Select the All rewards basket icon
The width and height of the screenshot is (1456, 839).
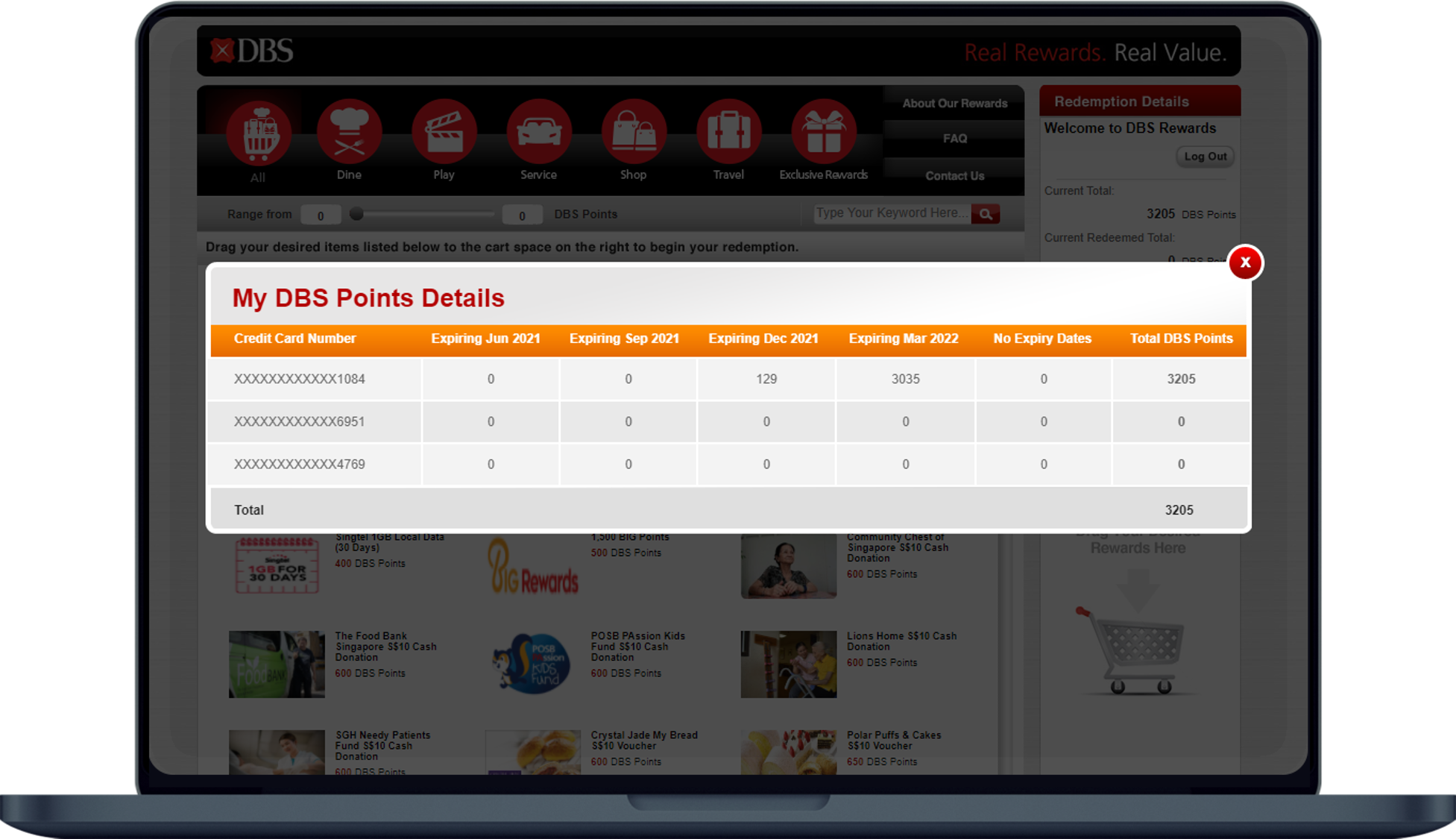click(258, 133)
